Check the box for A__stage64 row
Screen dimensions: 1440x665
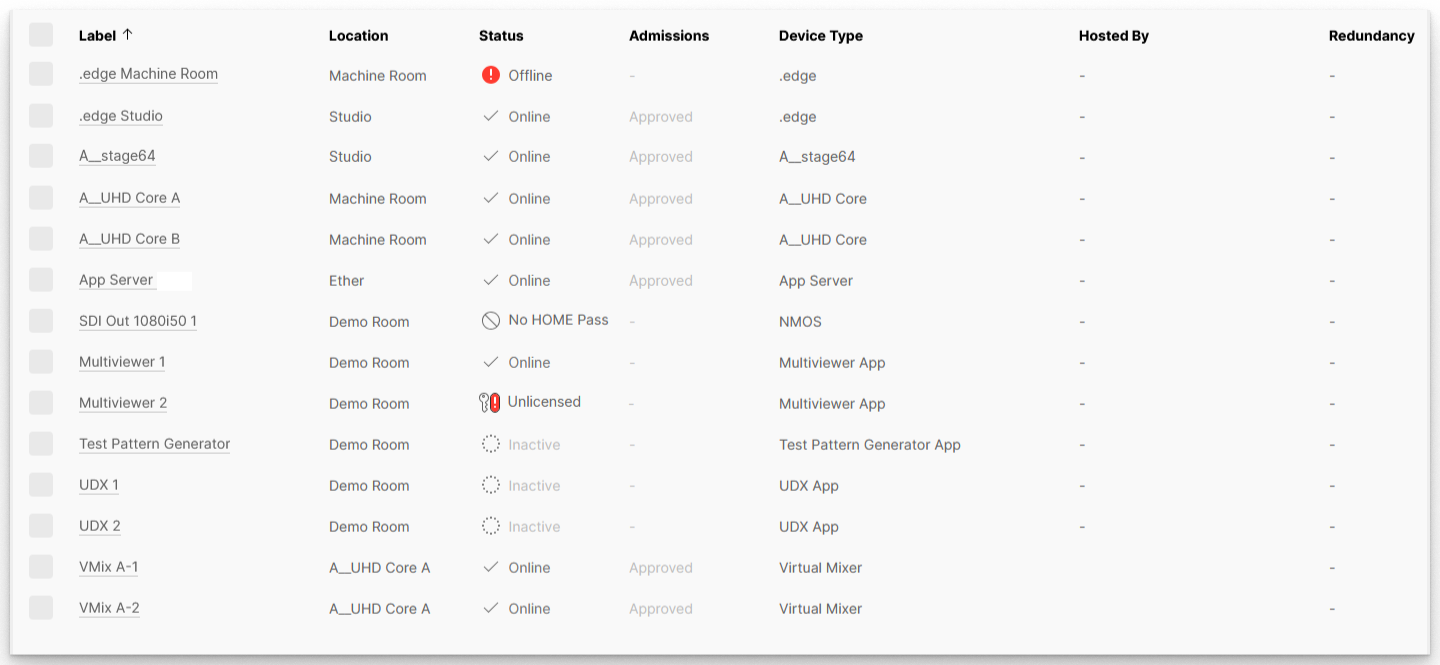(x=41, y=156)
